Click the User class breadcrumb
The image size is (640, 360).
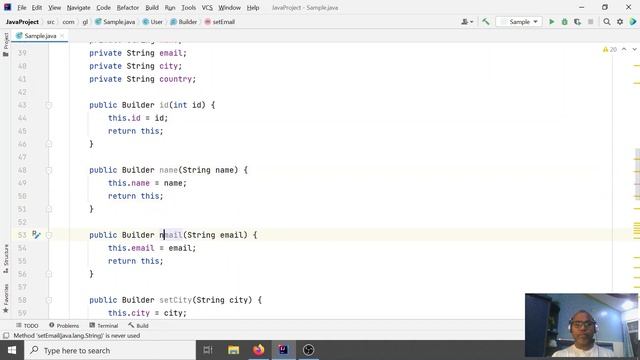[x=153, y=22]
